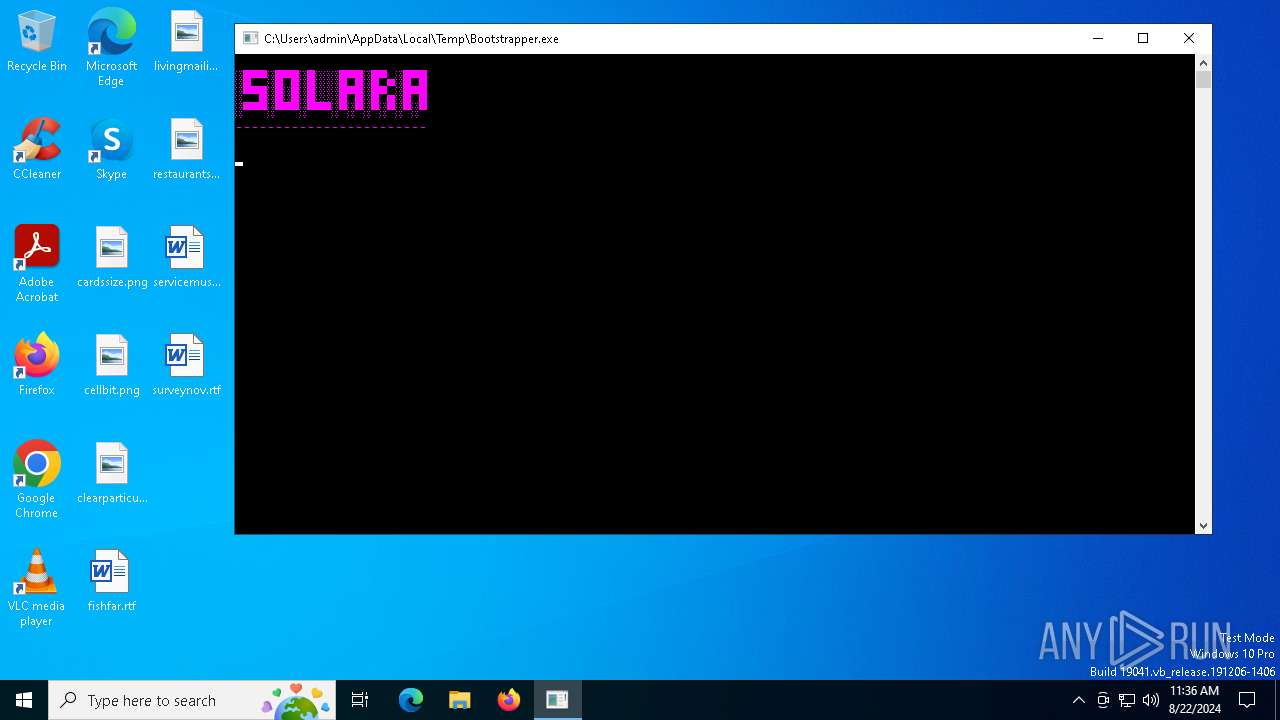Show hidden system tray icons
The width and height of the screenshot is (1280, 720).
(1078, 700)
